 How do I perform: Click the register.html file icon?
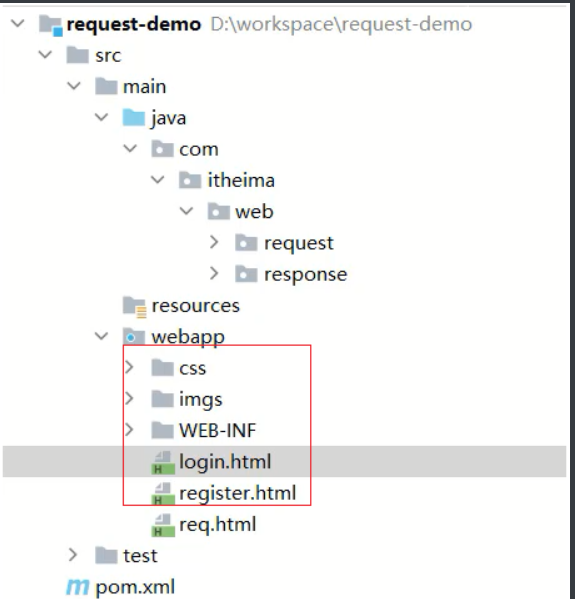pos(163,494)
